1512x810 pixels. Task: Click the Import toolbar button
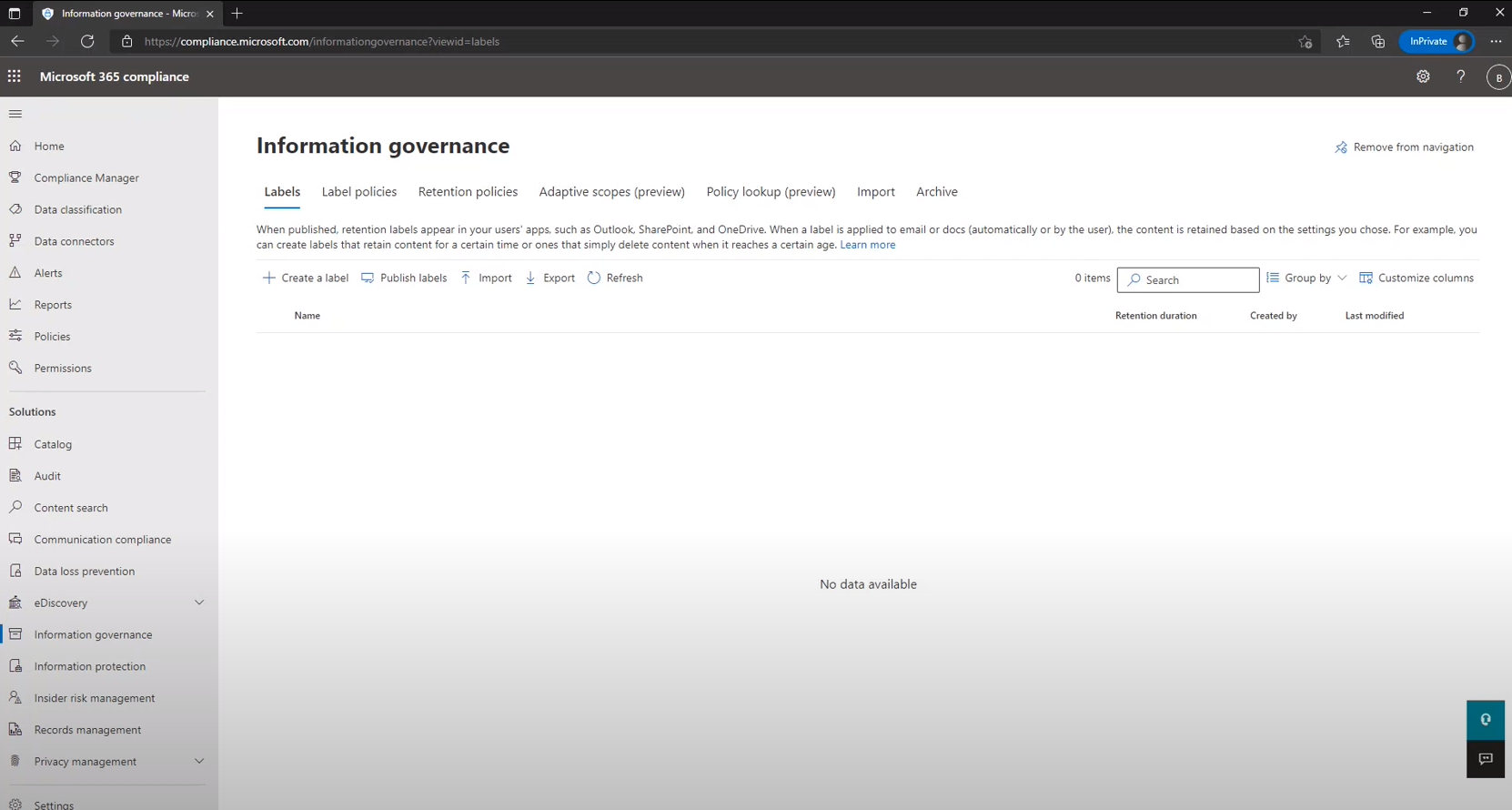tap(486, 278)
